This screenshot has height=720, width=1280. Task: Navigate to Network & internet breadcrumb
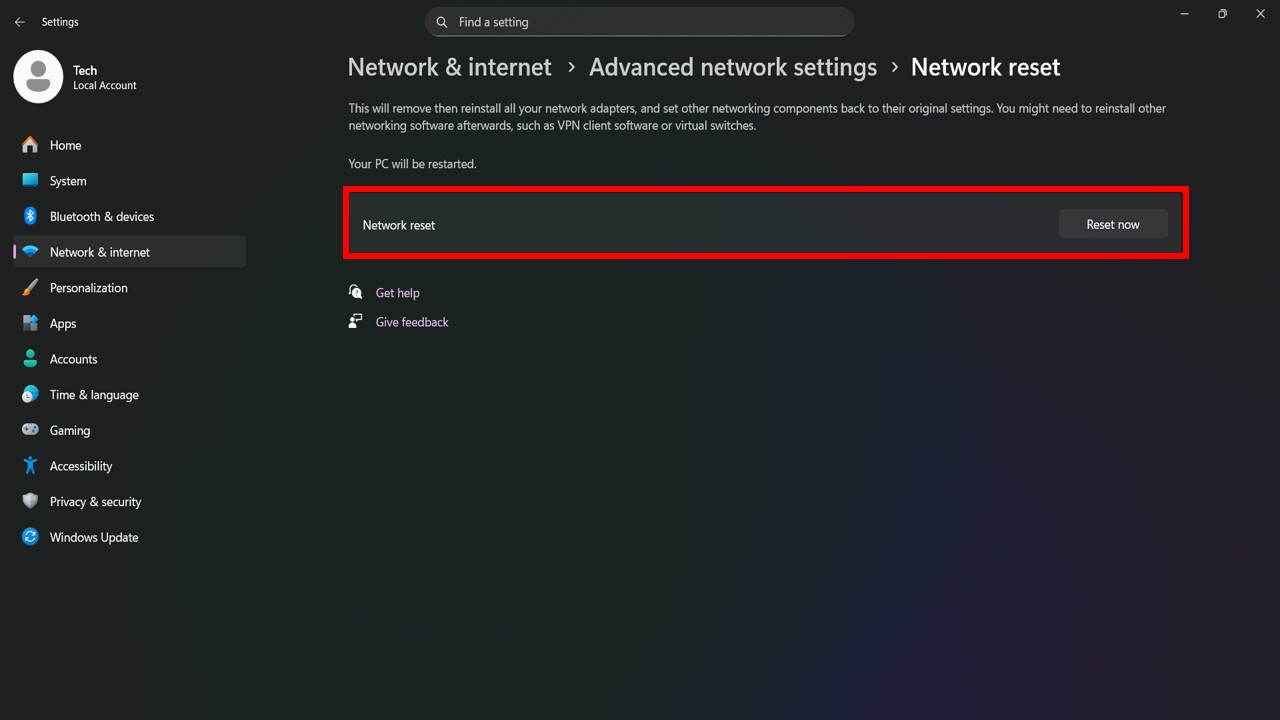[x=449, y=67]
